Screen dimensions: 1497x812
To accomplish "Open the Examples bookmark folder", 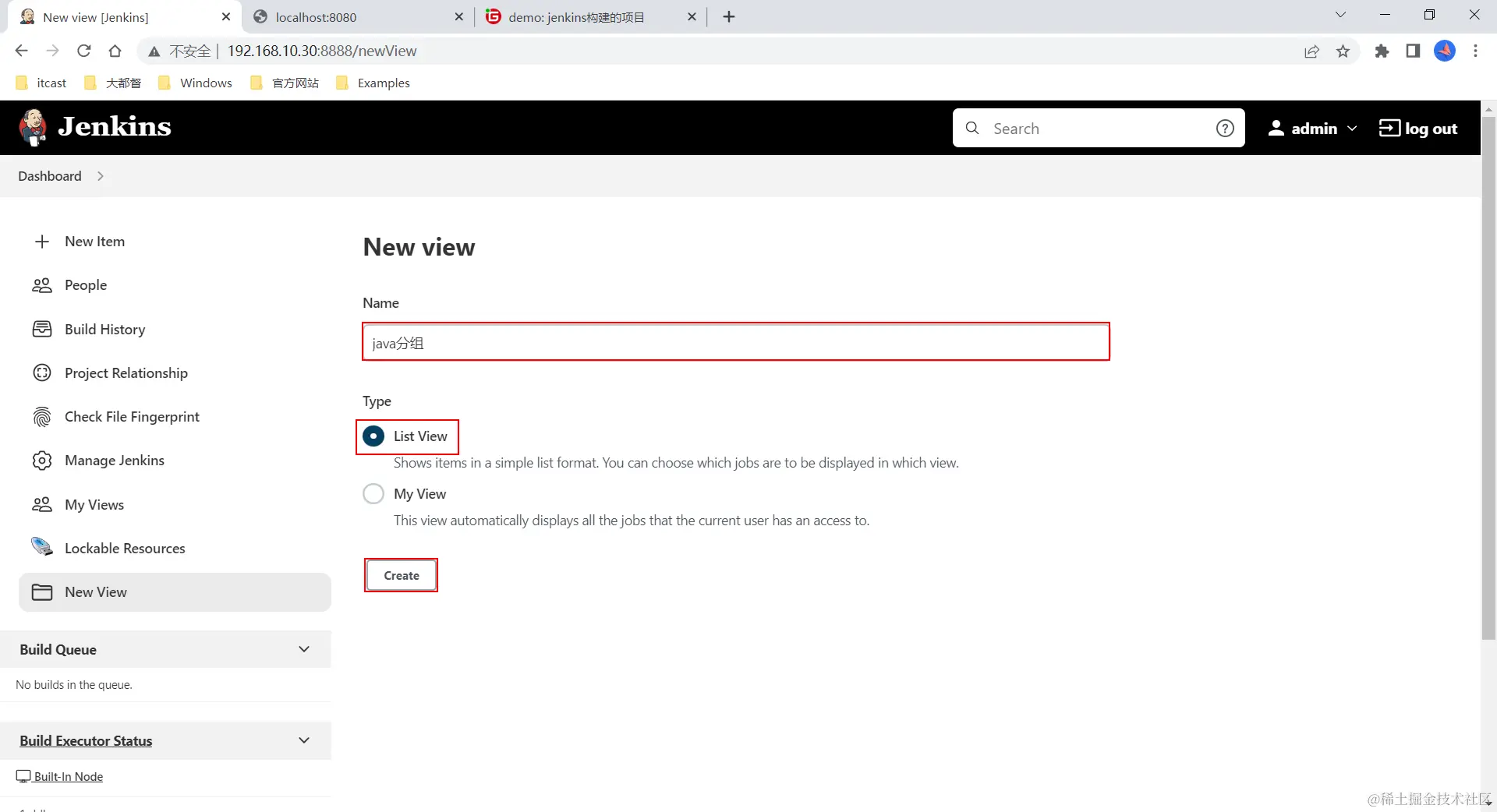I will [x=373, y=83].
